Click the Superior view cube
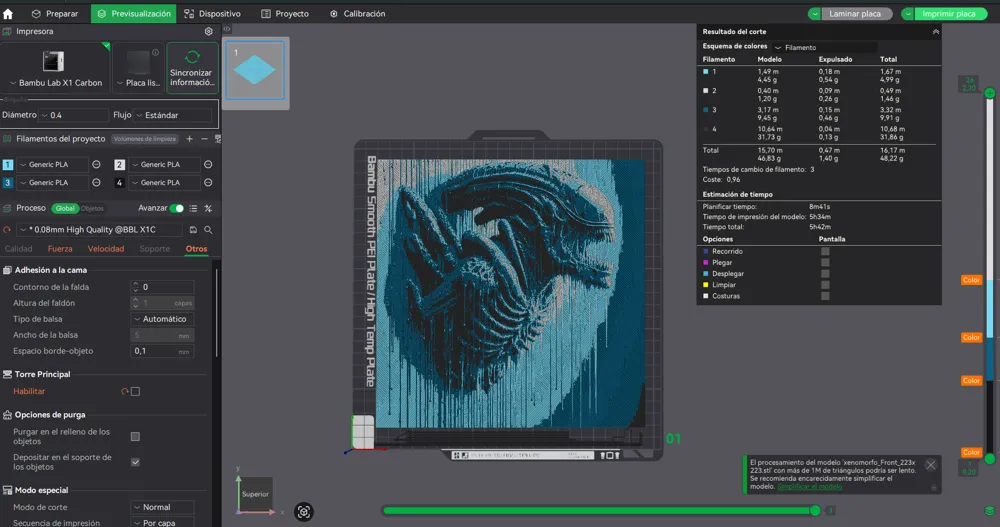The image size is (1000, 527). 255,494
